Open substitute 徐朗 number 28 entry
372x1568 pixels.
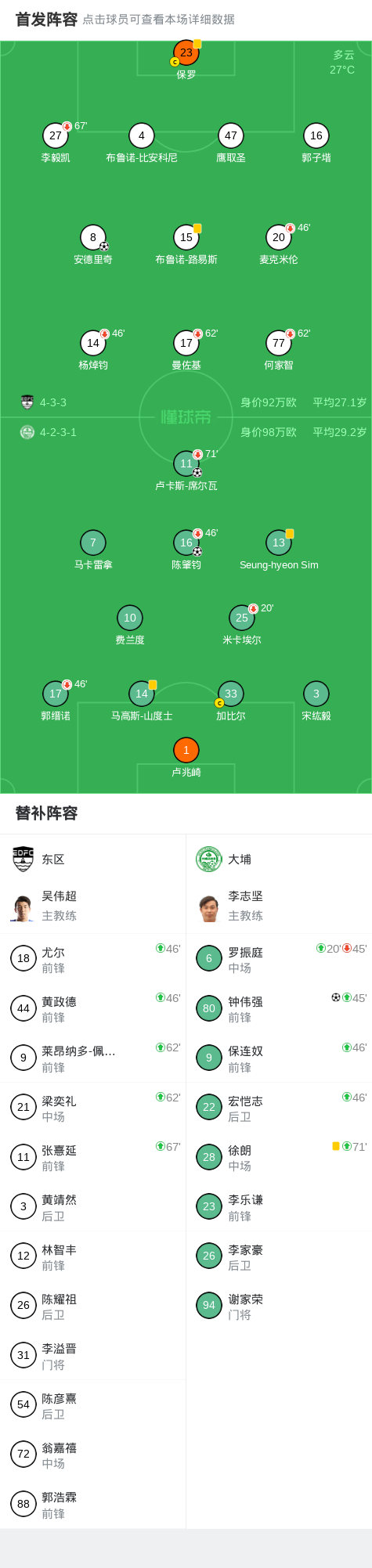tap(279, 1157)
